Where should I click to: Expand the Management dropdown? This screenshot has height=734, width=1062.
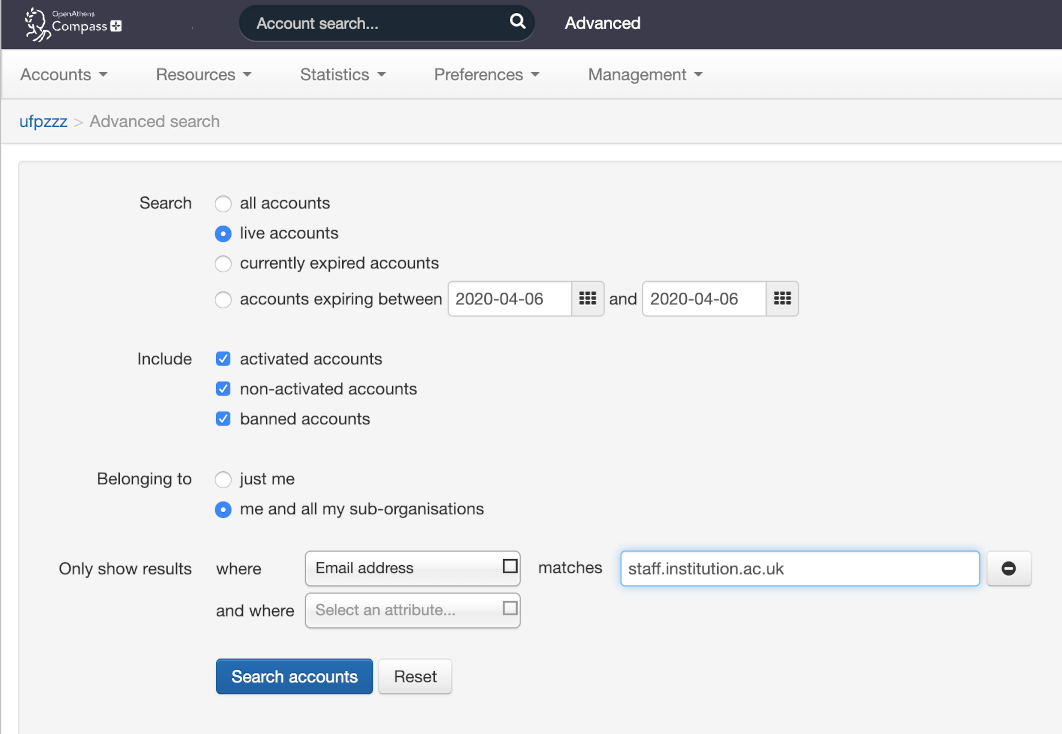645,74
